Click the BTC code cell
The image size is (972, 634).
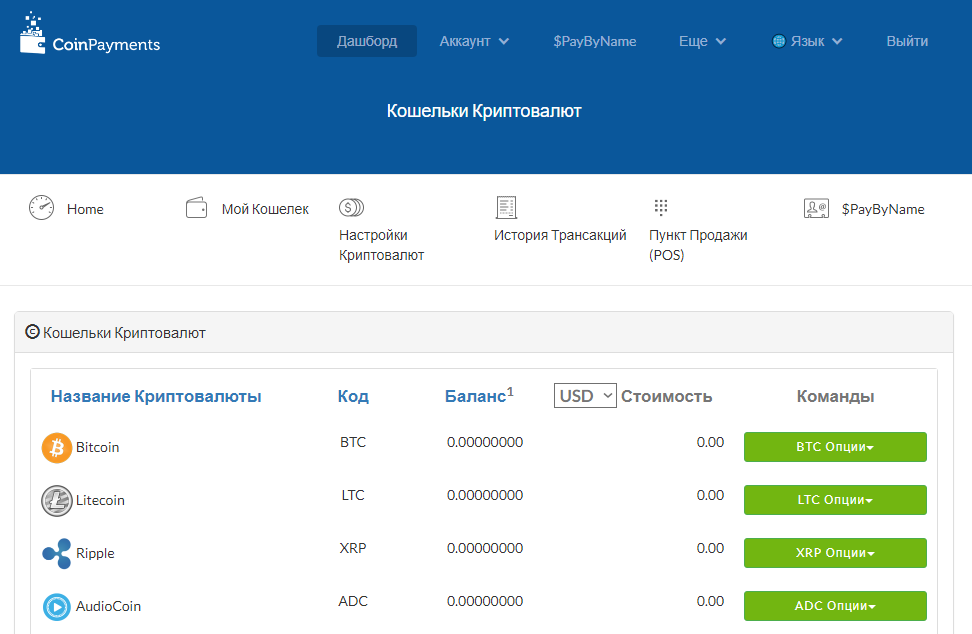pos(353,442)
